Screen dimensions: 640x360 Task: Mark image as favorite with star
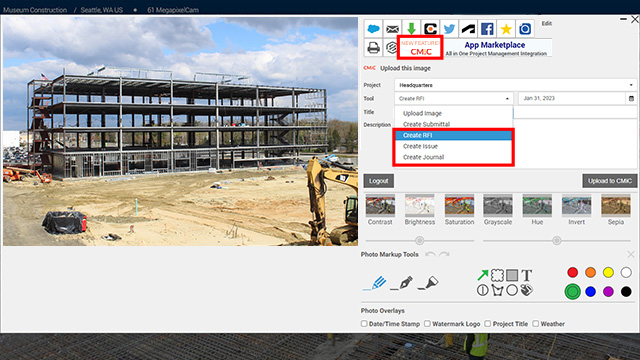coord(506,29)
